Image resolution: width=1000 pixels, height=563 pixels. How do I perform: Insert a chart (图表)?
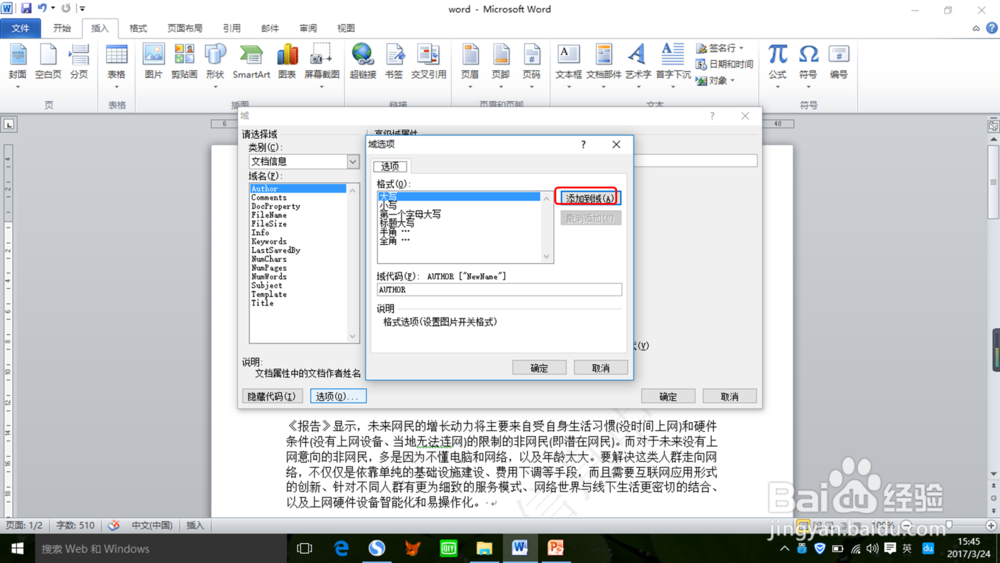click(x=287, y=62)
